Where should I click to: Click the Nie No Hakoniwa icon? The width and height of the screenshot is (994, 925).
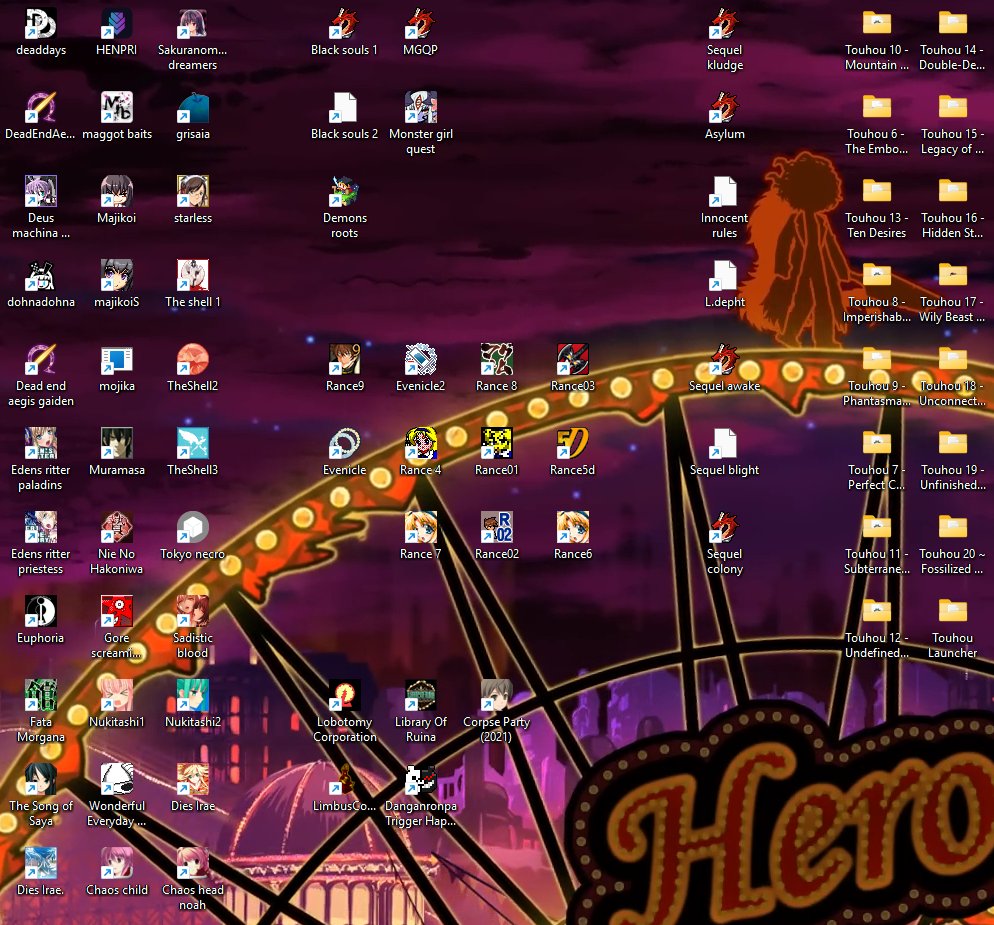click(x=117, y=527)
